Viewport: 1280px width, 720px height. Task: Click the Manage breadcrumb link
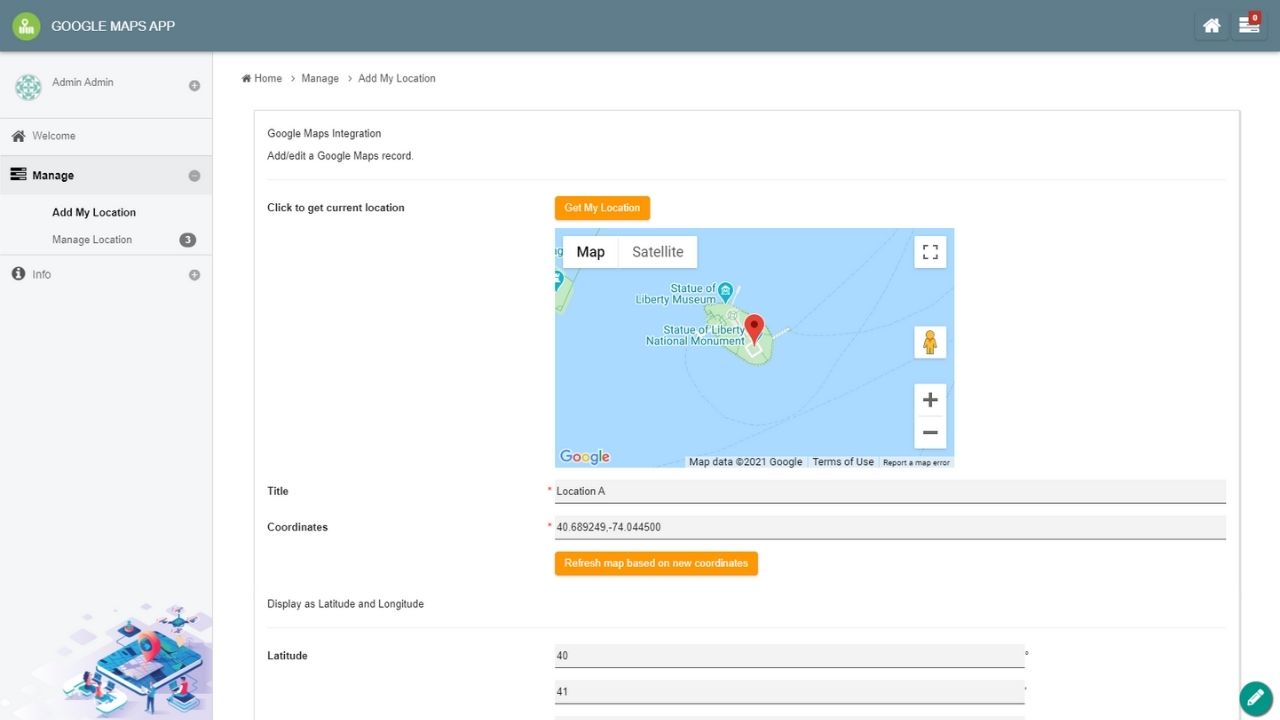click(x=320, y=78)
